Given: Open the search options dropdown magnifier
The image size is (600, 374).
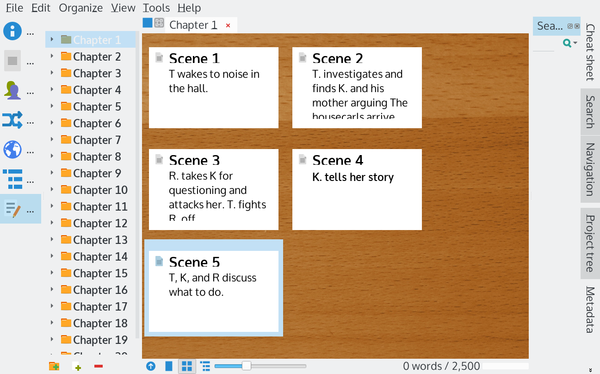Looking at the screenshot, I should (x=569, y=43).
